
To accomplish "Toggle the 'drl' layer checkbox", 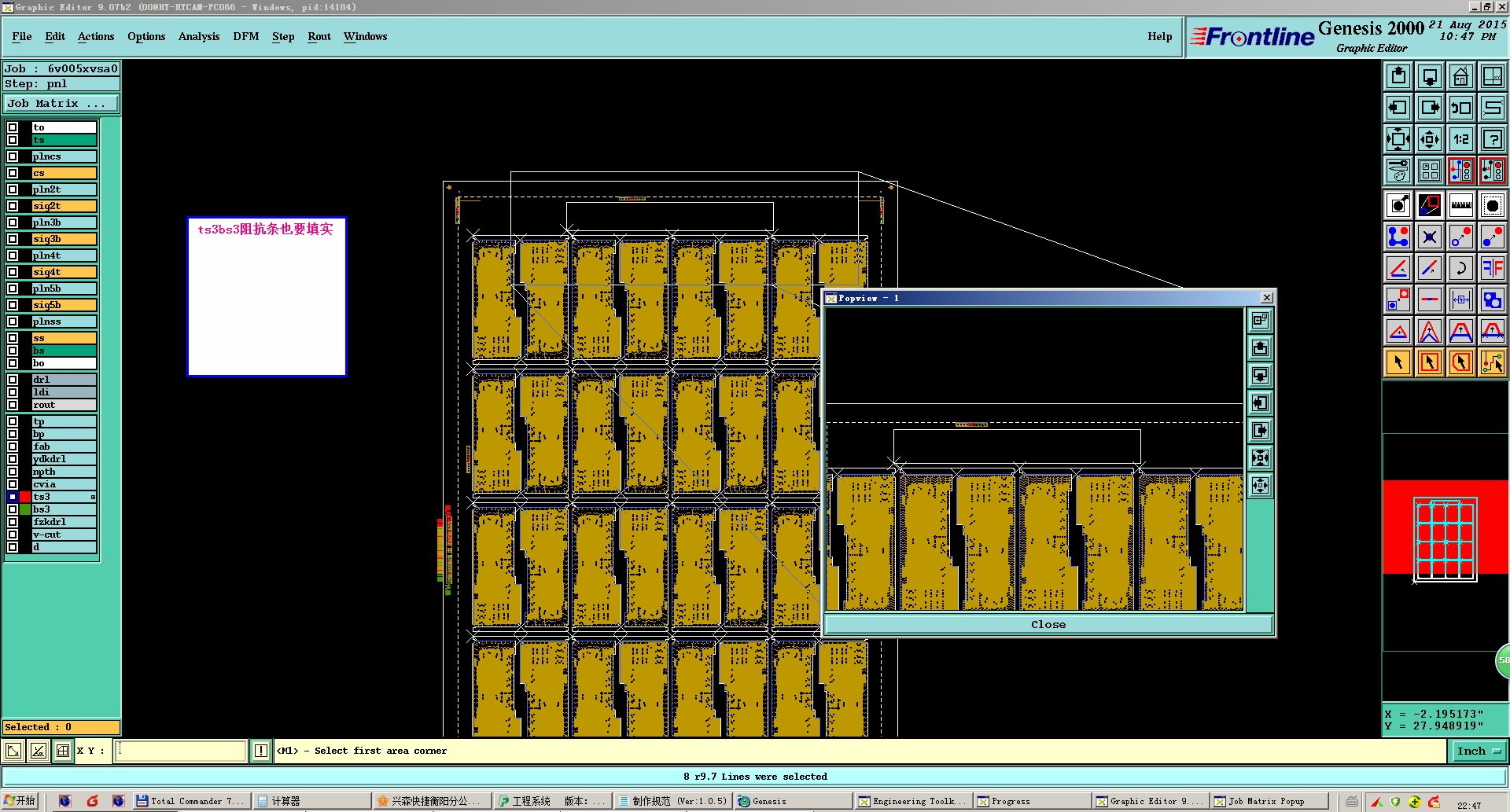I will 13,380.
